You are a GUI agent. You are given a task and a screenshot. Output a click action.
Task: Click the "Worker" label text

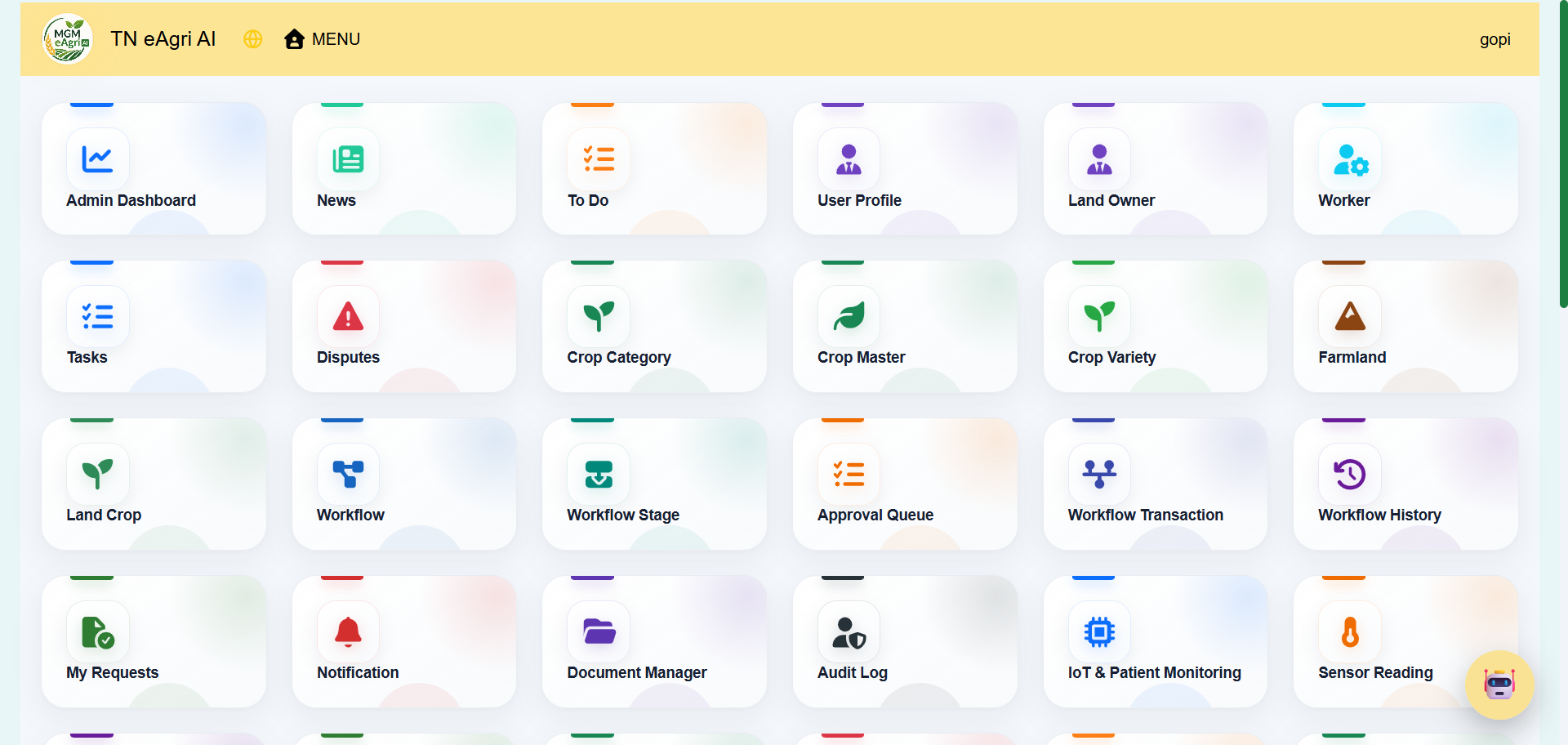tap(1344, 200)
